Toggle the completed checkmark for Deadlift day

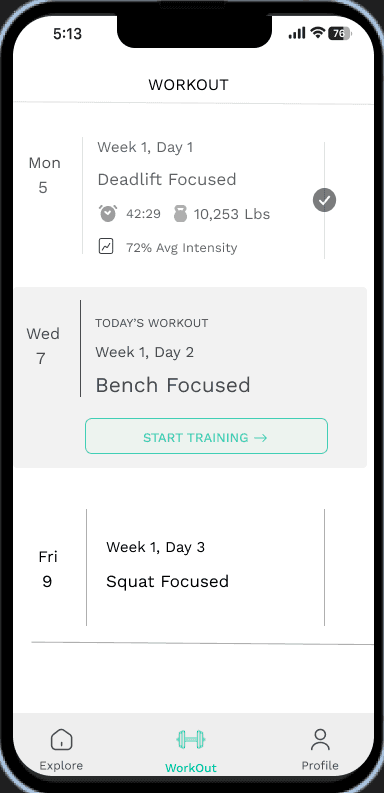tap(324, 200)
